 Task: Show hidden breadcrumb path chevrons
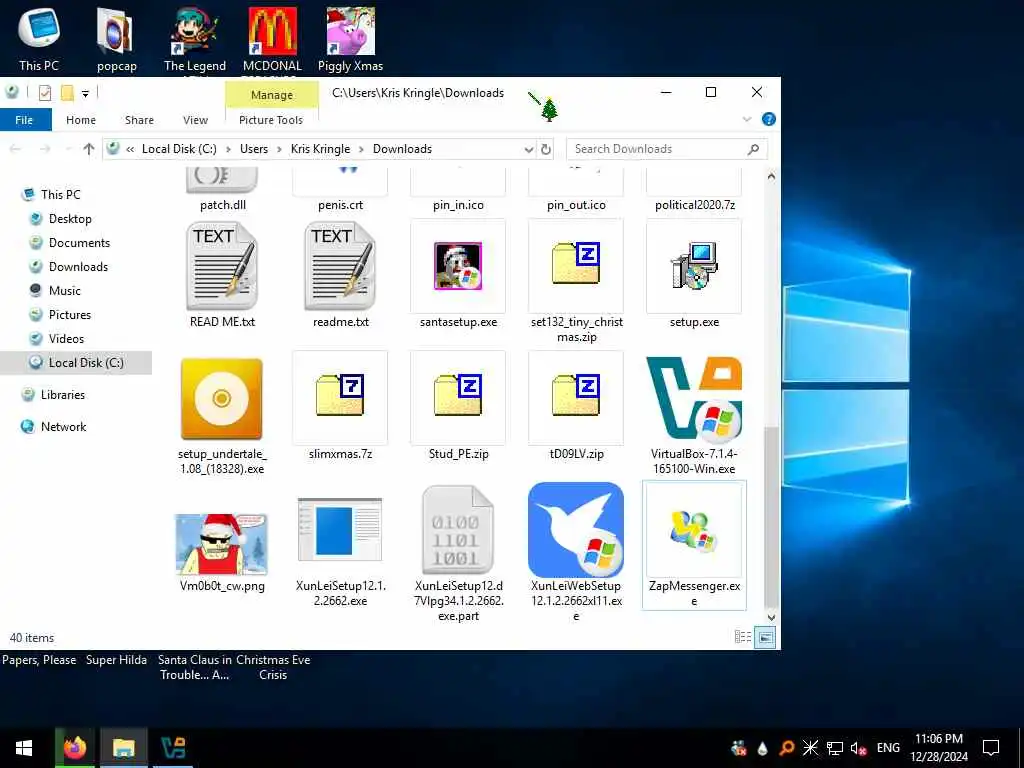pos(130,149)
